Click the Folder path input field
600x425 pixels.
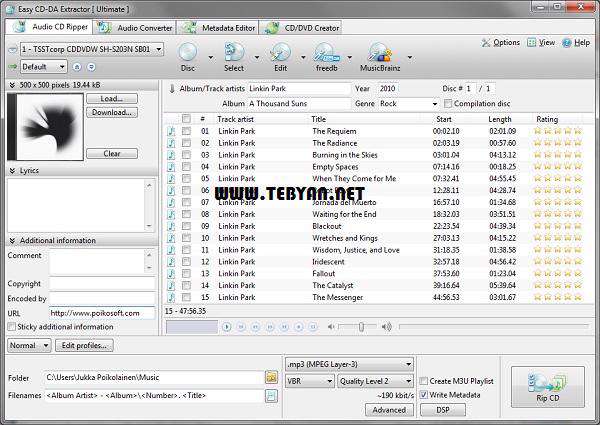pos(154,378)
